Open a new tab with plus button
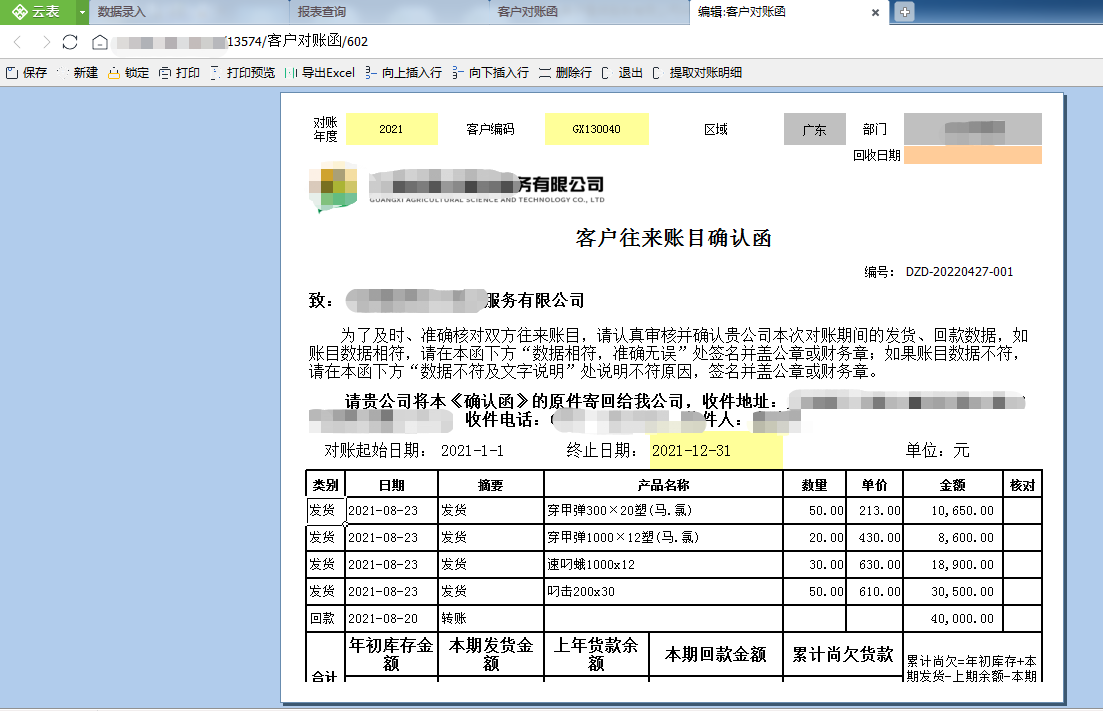The width and height of the screenshot is (1103, 711). point(905,12)
